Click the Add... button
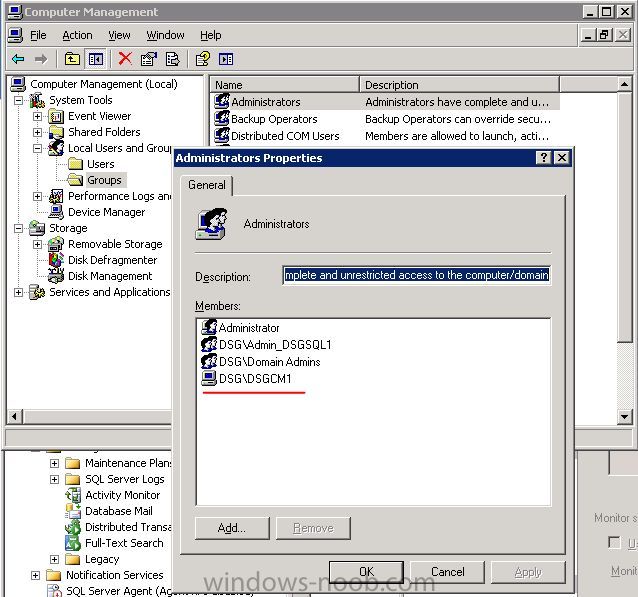Image resolution: width=638 pixels, height=597 pixels. [232, 528]
